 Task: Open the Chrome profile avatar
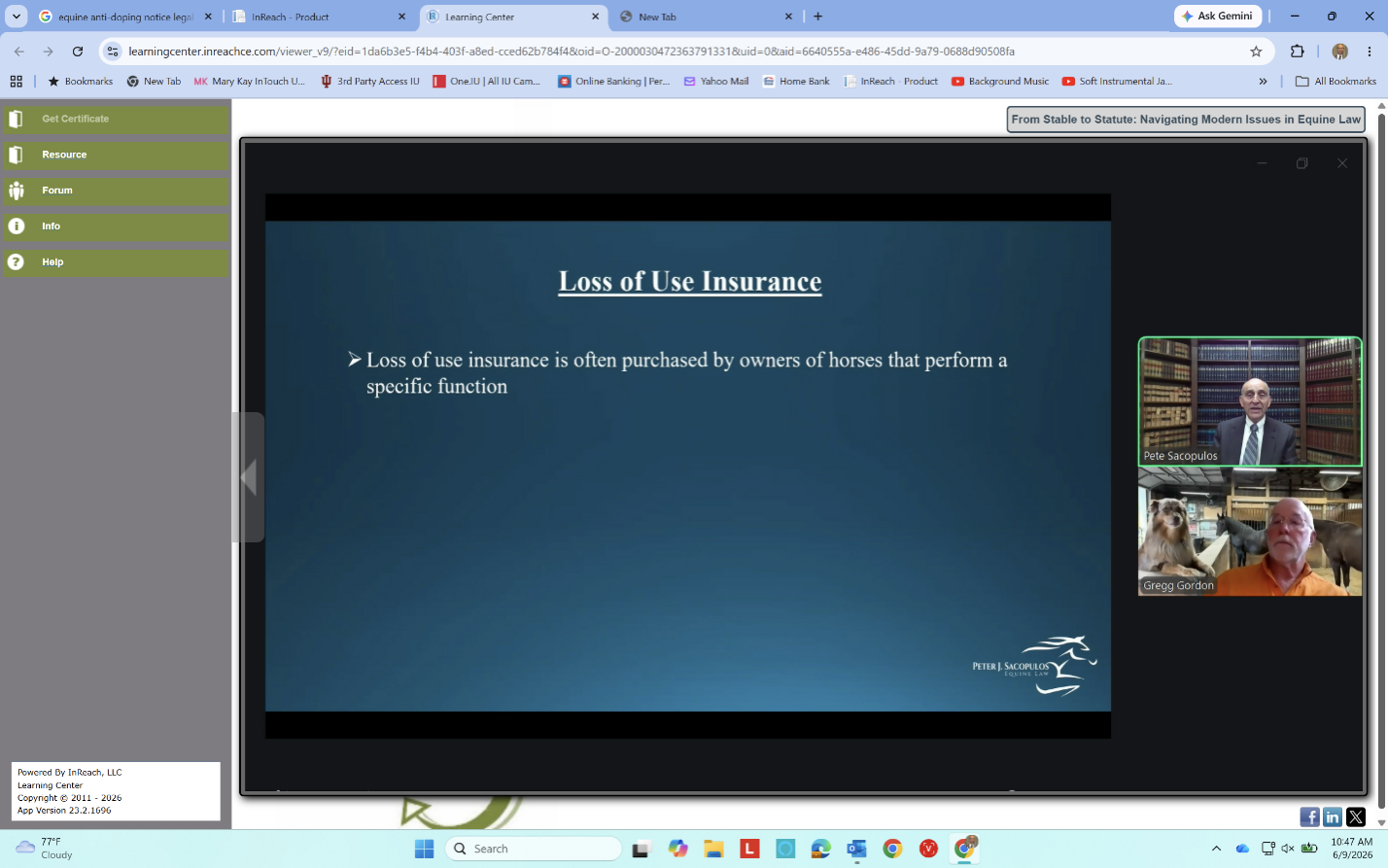[x=1340, y=52]
